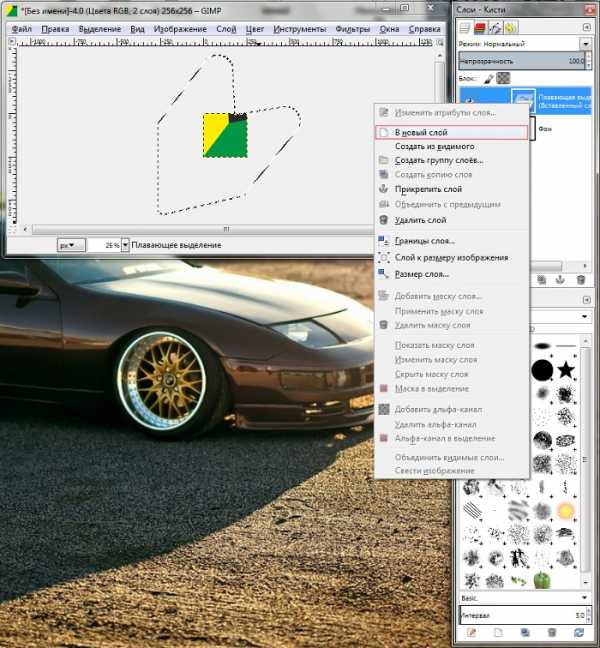Open the Инструменты menu
Viewport: 600px width, 648px height.
(300, 29)
